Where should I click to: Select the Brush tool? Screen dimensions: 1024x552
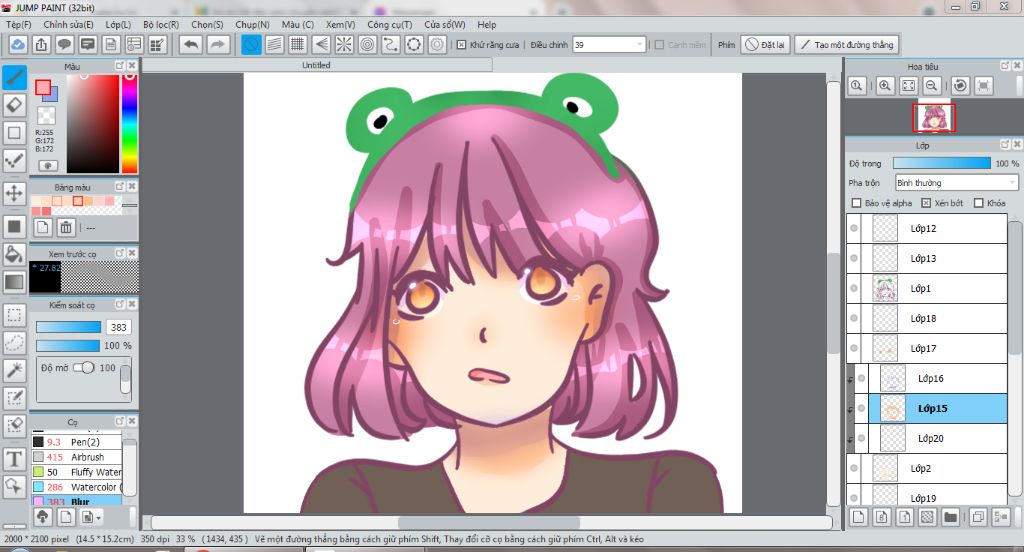click(14, 77)
